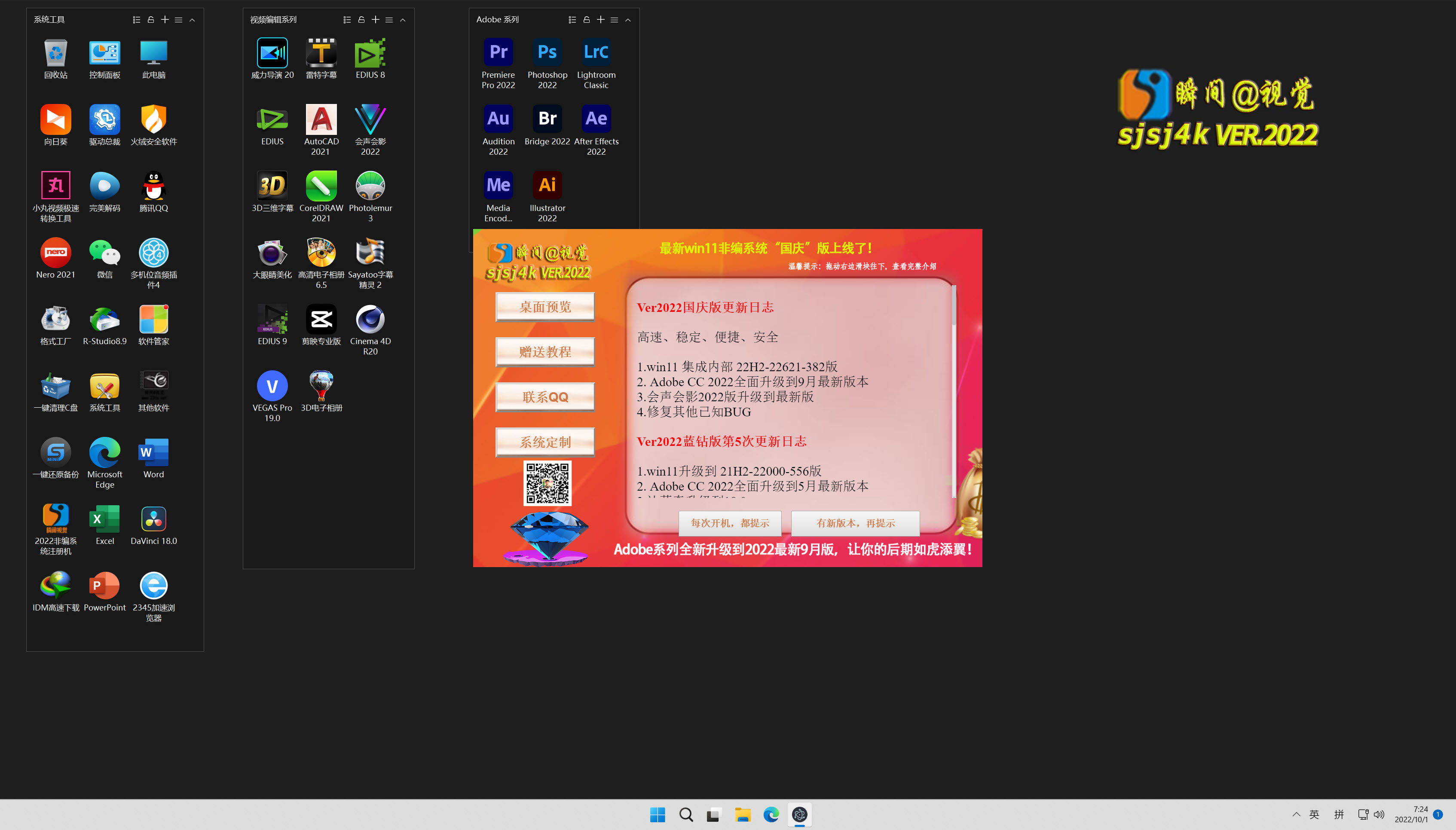Open 系统工具 panel menu
This screenshot has height=830, width=1456.
(x=178, y=19)
